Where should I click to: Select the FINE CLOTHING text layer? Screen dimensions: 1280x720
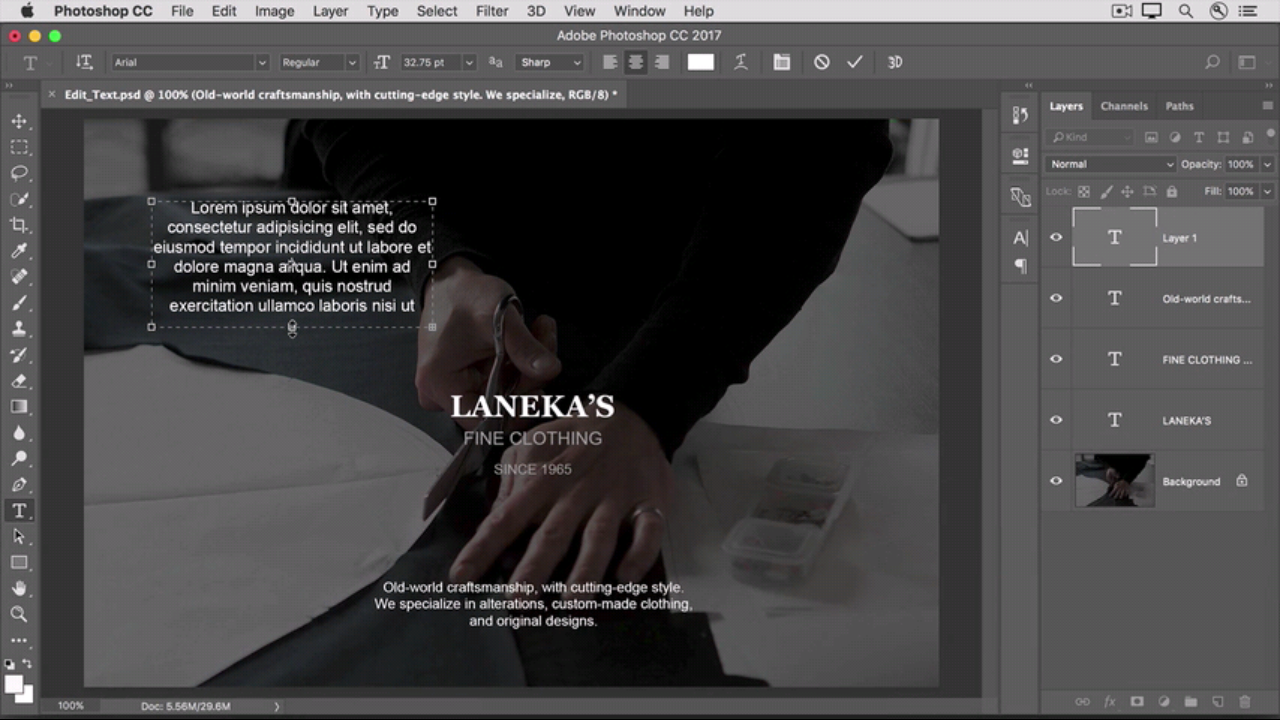point(1206,360)
